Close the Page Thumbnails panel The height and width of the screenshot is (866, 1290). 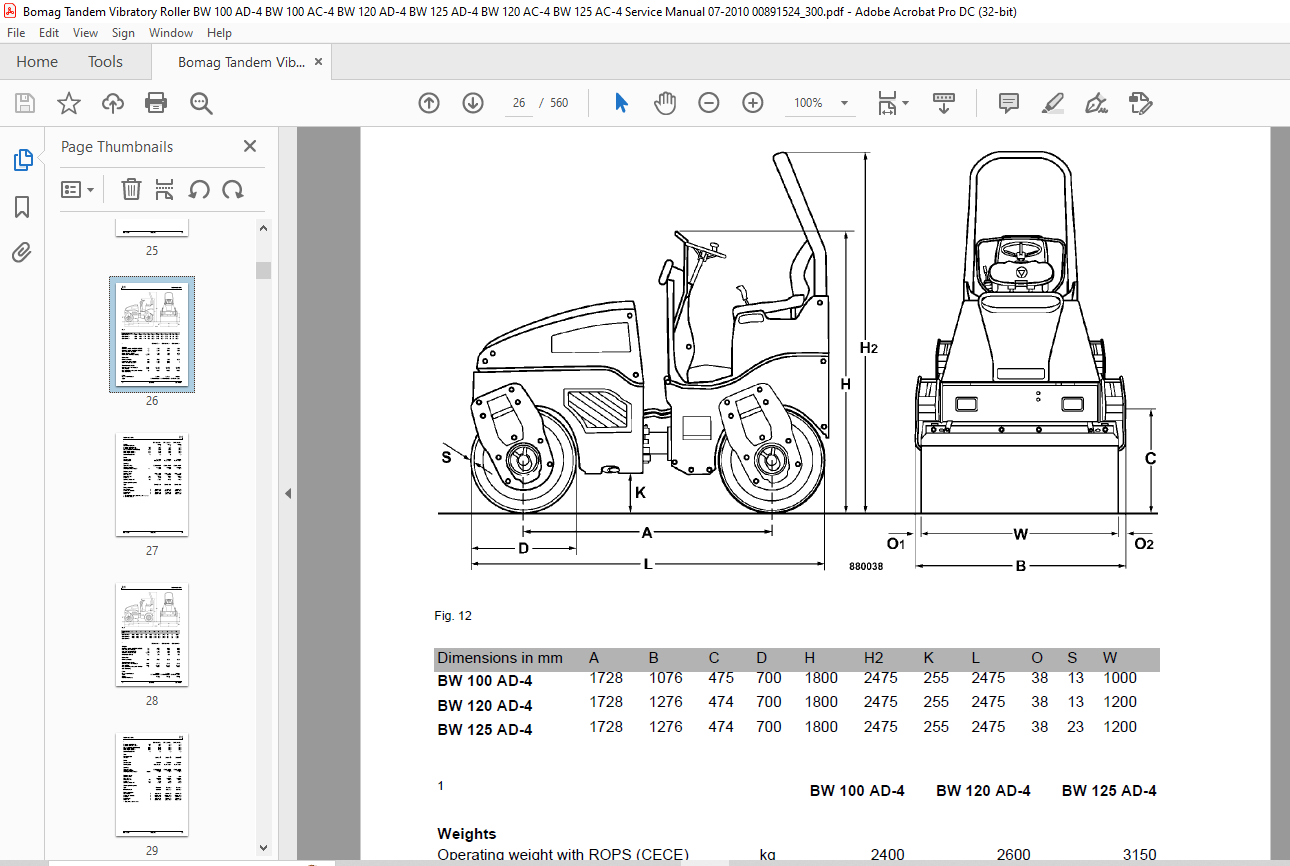click(x=250, y=147)
